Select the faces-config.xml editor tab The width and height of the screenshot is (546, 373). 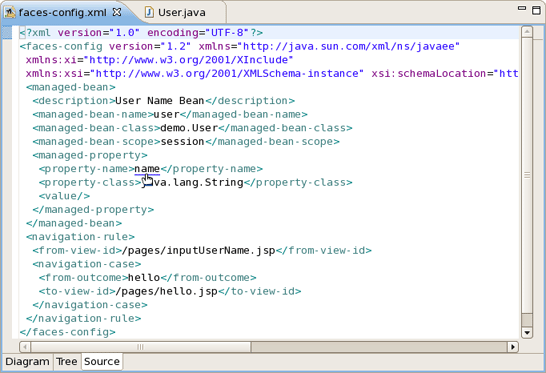(x=62, y=13)
